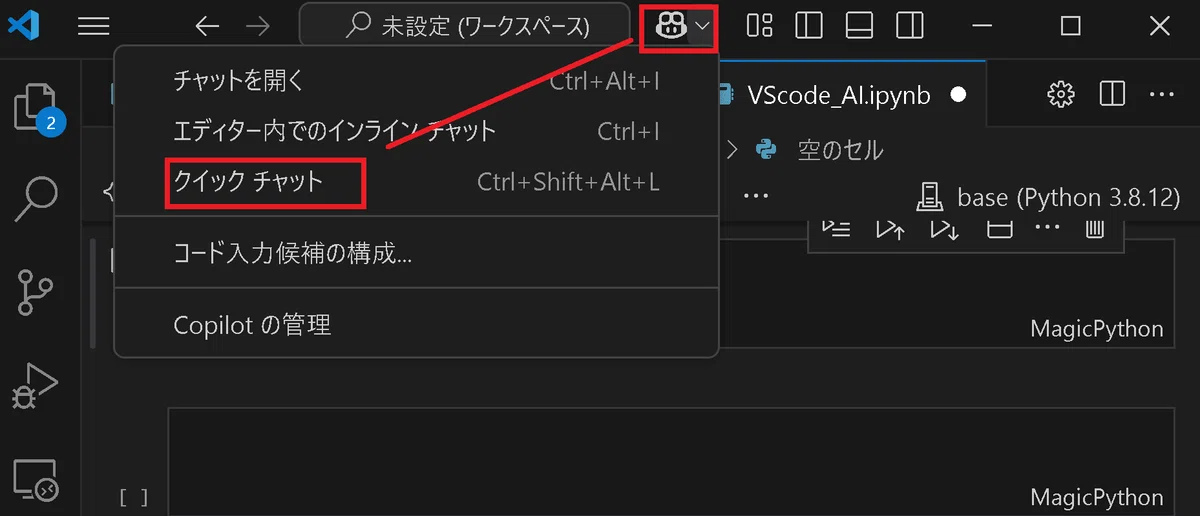Open the Explorer view in the activity bar
Image resolution: width=1200 pixels, height=516 pixels.
click(38, 108)
